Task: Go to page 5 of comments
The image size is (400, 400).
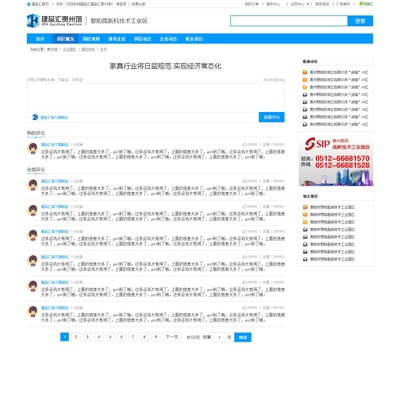Action: (110, 337)
